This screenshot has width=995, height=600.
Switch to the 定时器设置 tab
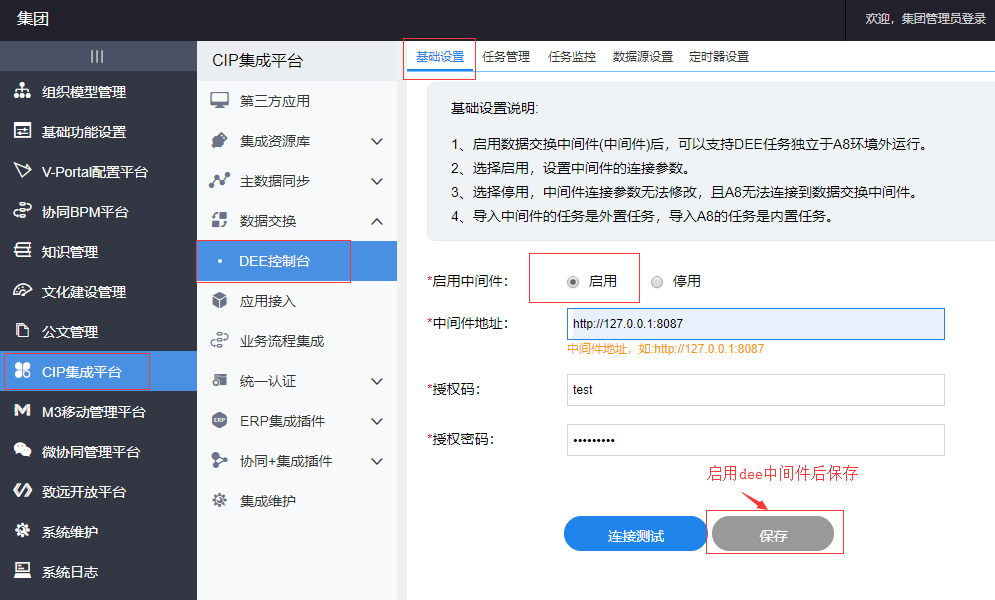(x=719, y=56)
